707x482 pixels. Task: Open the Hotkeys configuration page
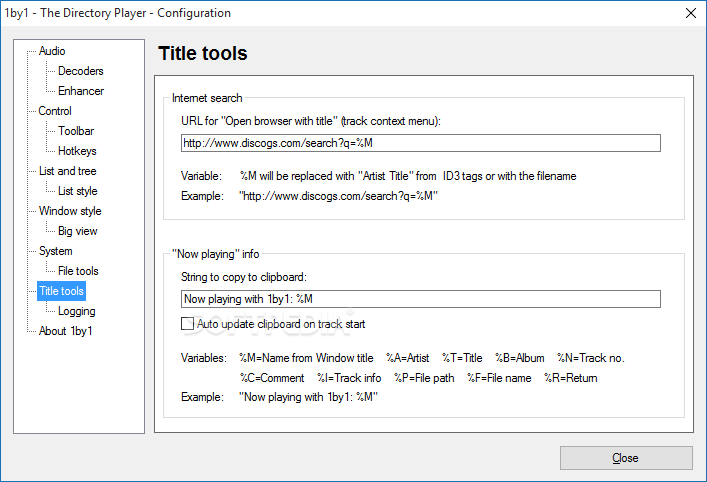click(77, 151)
